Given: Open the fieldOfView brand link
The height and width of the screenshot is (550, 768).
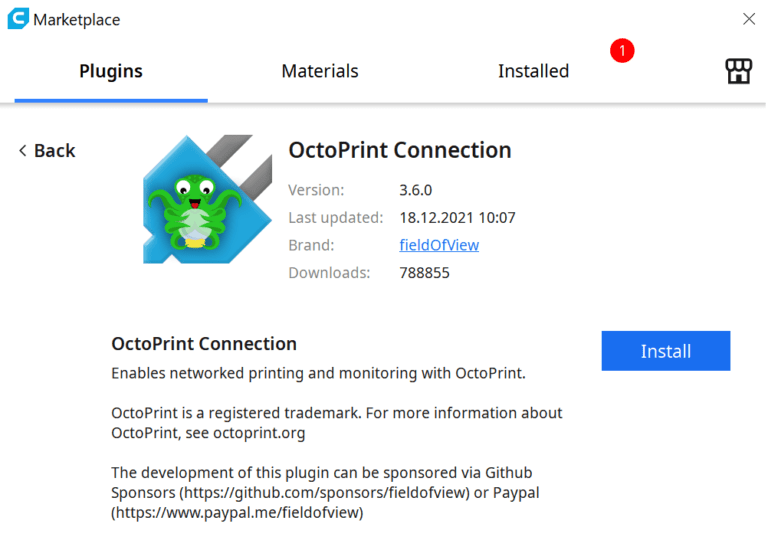Looking at the screenshot, I should (x=439, y=245).
